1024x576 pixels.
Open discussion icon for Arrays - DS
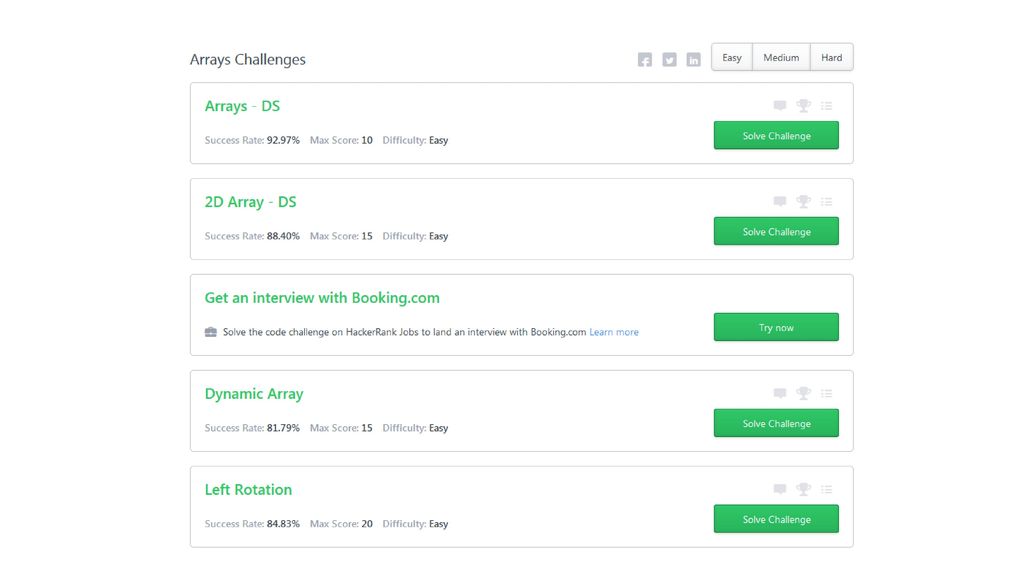pos(780,105)
